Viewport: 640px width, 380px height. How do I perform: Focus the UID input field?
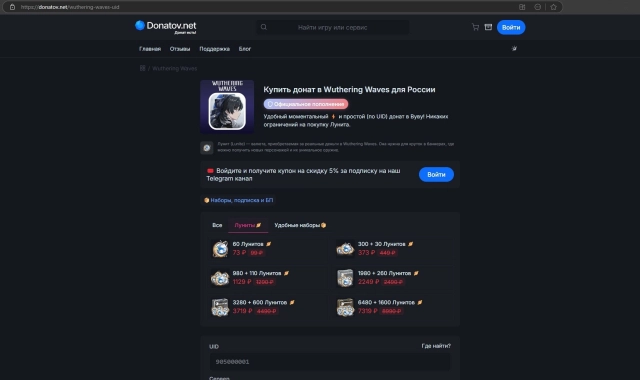pos(330,362)
